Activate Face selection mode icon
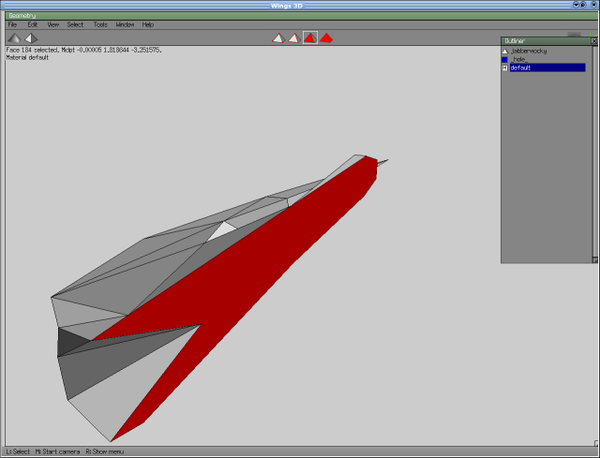The height and width of the screenshot is (458, 600). pos(310,38)
